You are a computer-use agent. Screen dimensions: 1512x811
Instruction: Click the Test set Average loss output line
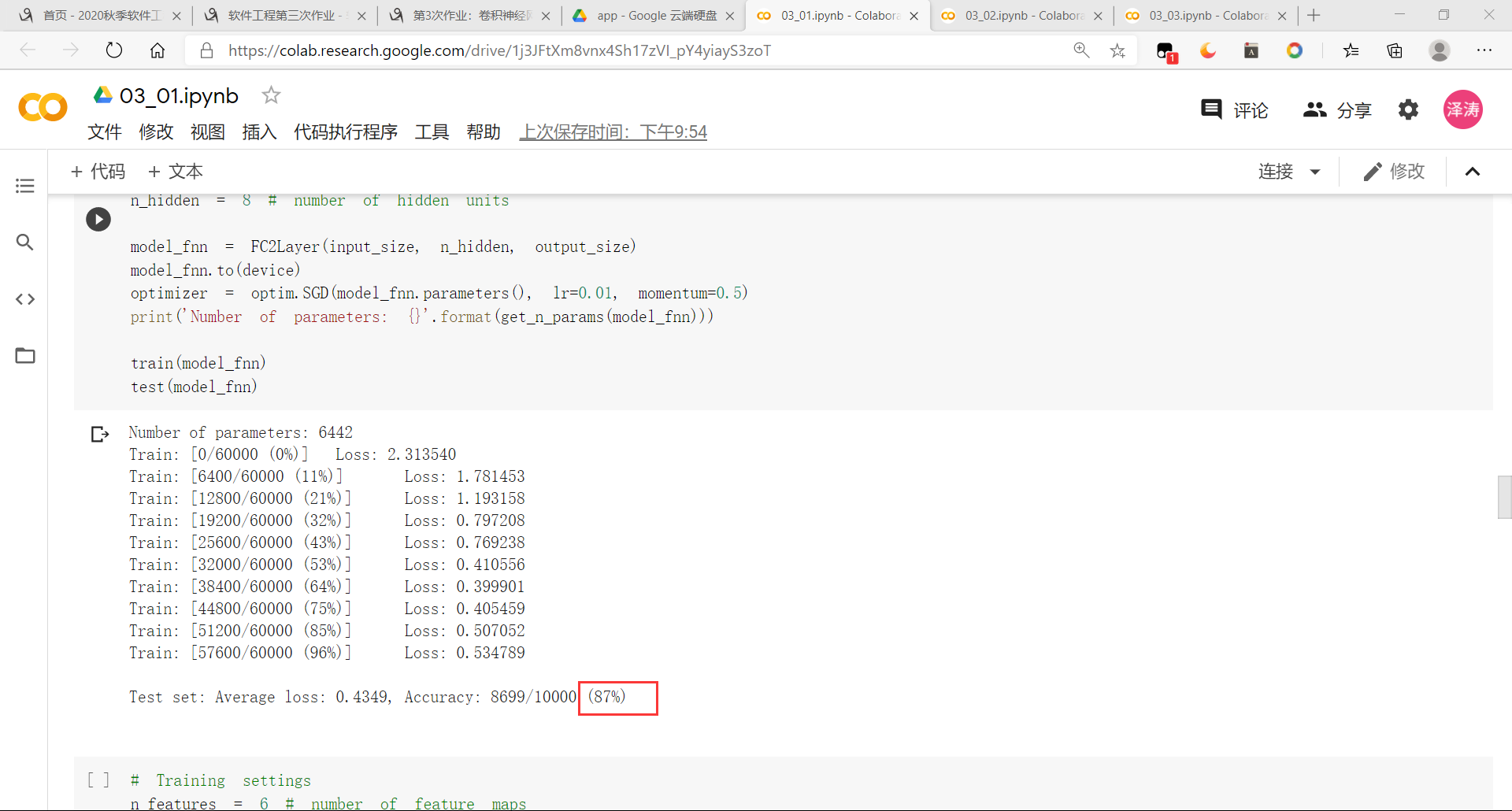point(377,697)
